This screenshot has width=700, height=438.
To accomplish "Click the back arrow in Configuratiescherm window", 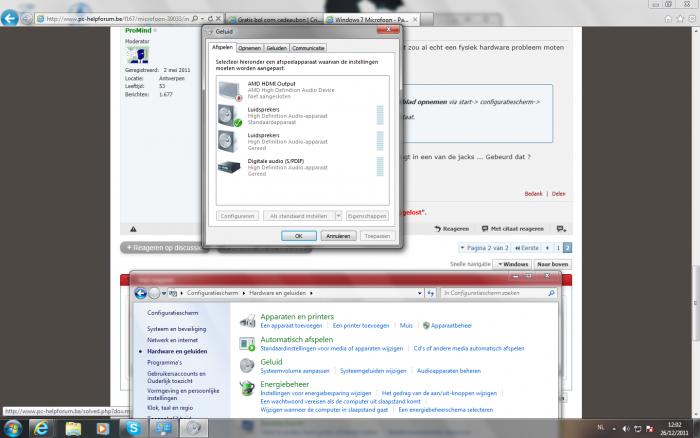I will (141, 293).
